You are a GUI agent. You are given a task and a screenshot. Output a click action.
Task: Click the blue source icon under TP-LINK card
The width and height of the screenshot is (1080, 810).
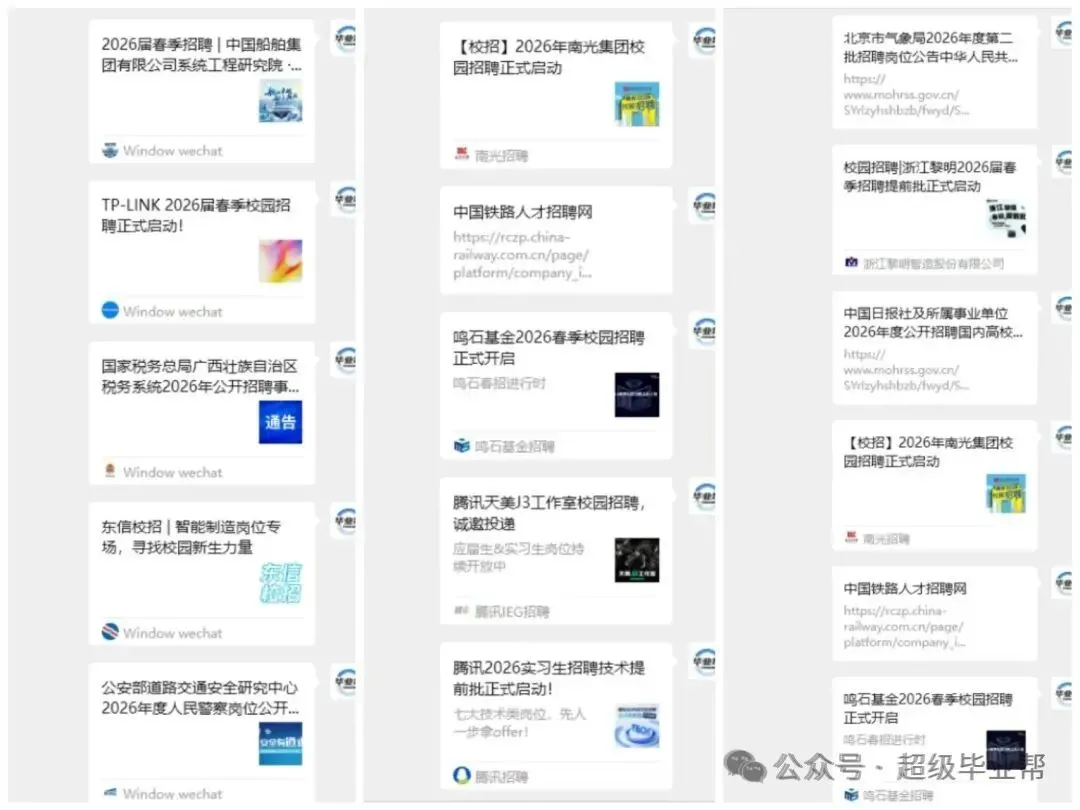110,311
